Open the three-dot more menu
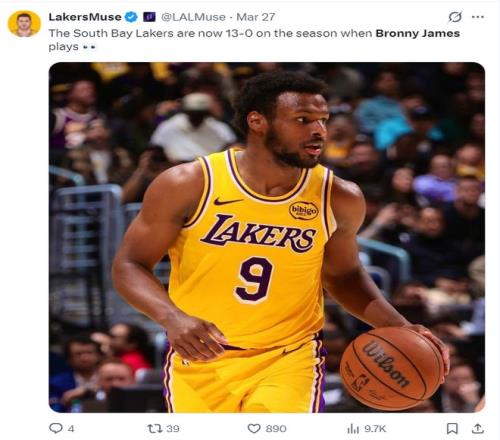 478,17
